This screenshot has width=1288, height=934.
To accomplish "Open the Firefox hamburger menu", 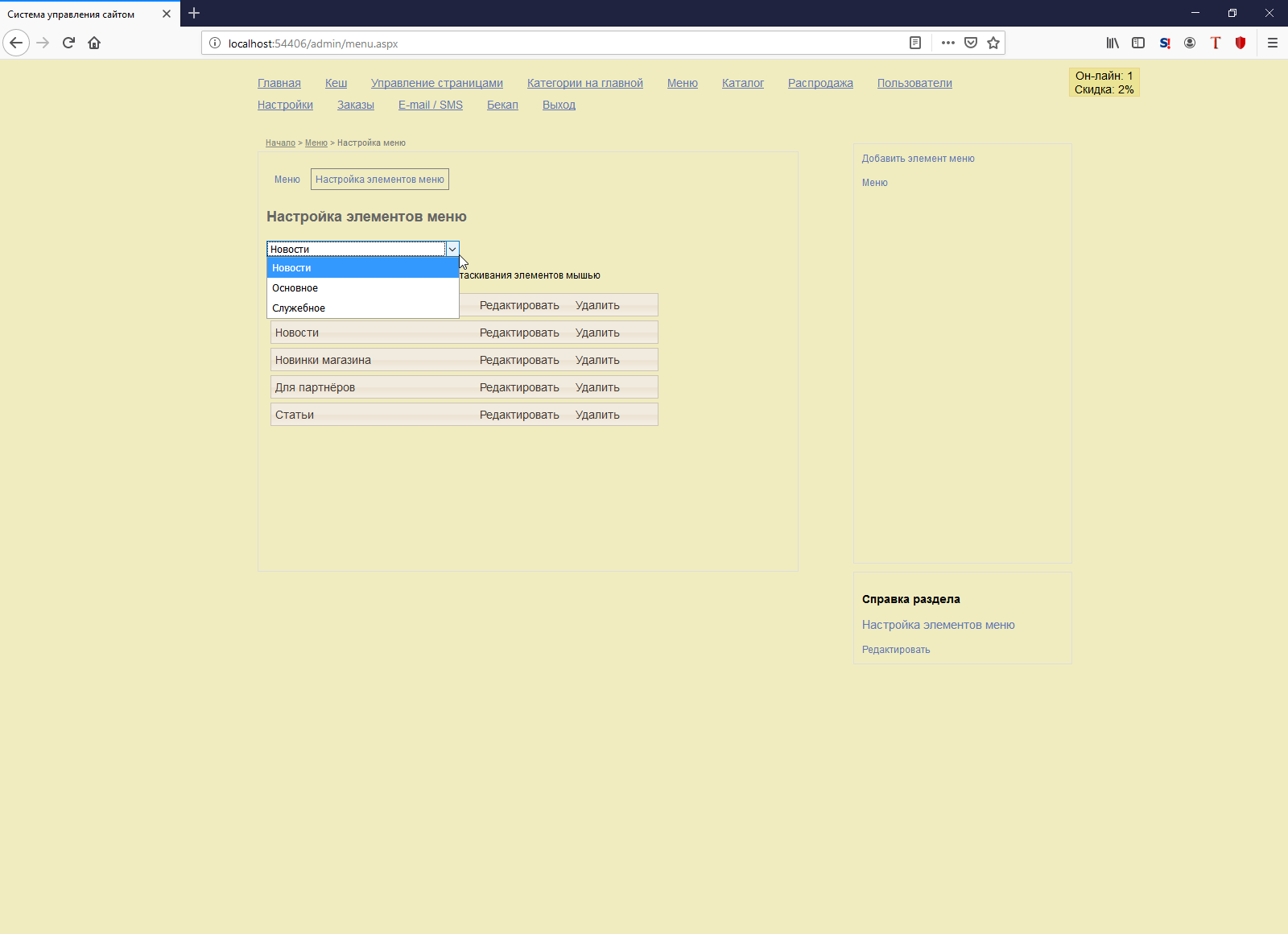I will pos(1273,43).
